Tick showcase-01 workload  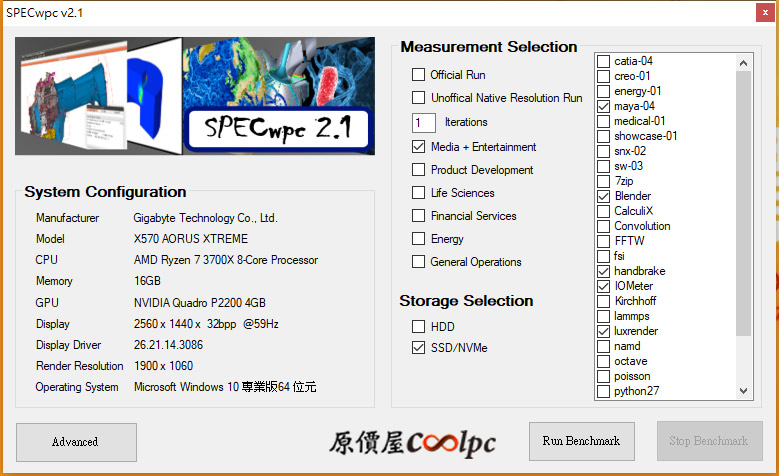(603, 136)
